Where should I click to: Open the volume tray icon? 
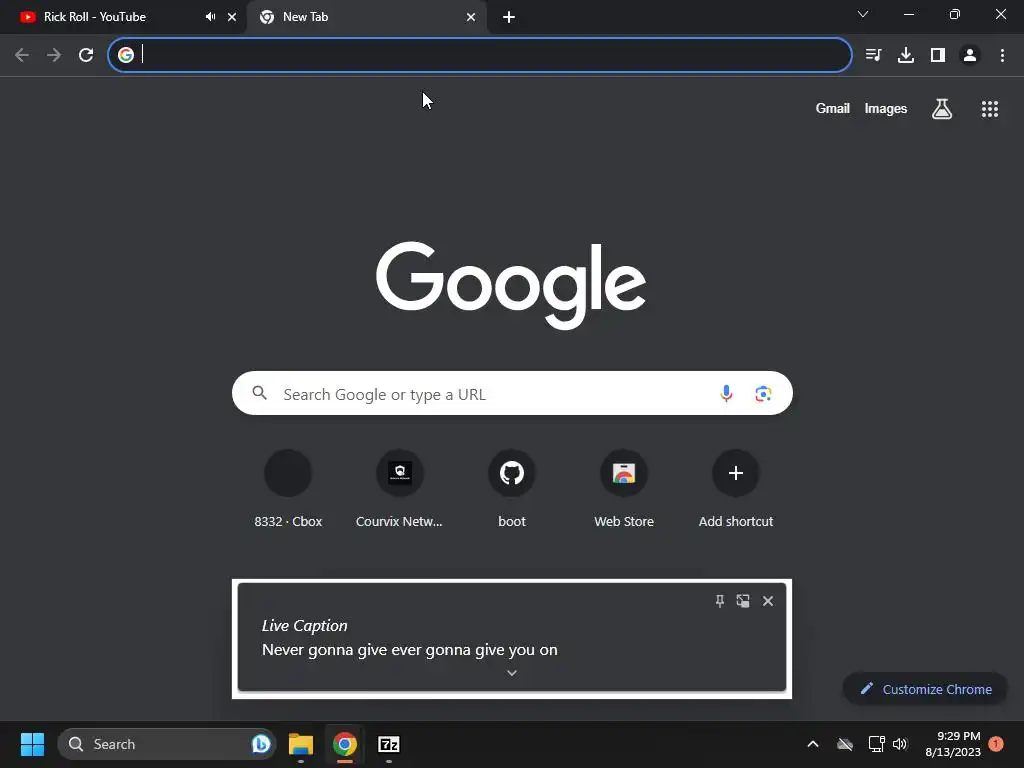(900, 744)
